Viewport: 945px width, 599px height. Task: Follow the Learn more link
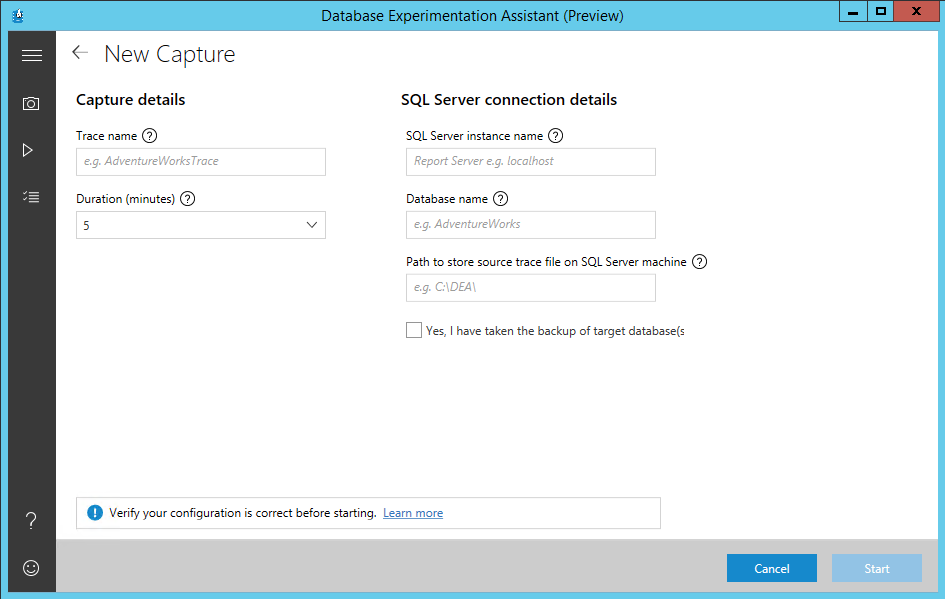[x=413, y=513]
